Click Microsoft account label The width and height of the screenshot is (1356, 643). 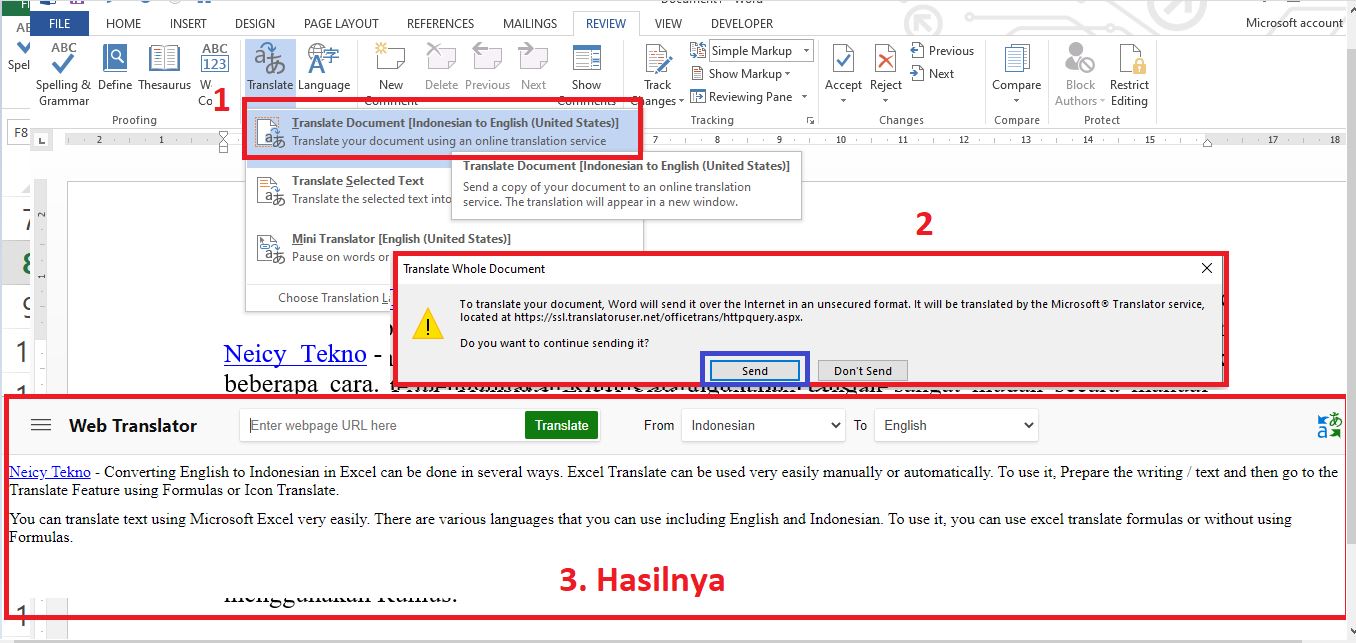coord(1294,23)
